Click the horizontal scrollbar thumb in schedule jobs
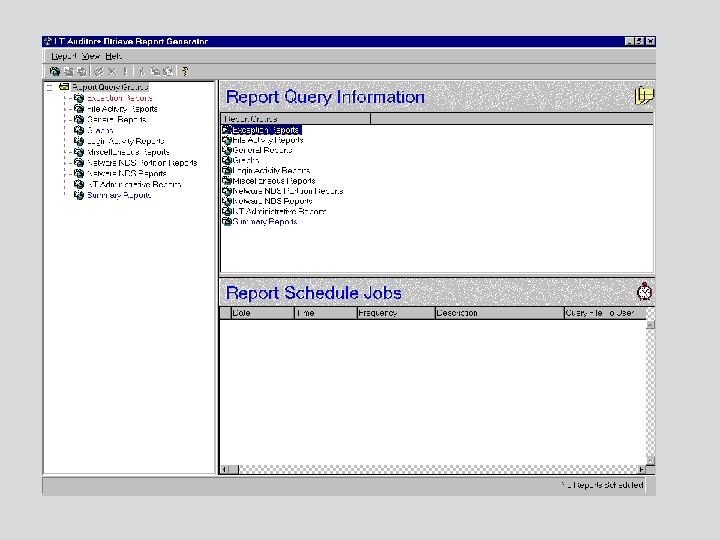Screen dimensions: 720x540 click(234, 469)
